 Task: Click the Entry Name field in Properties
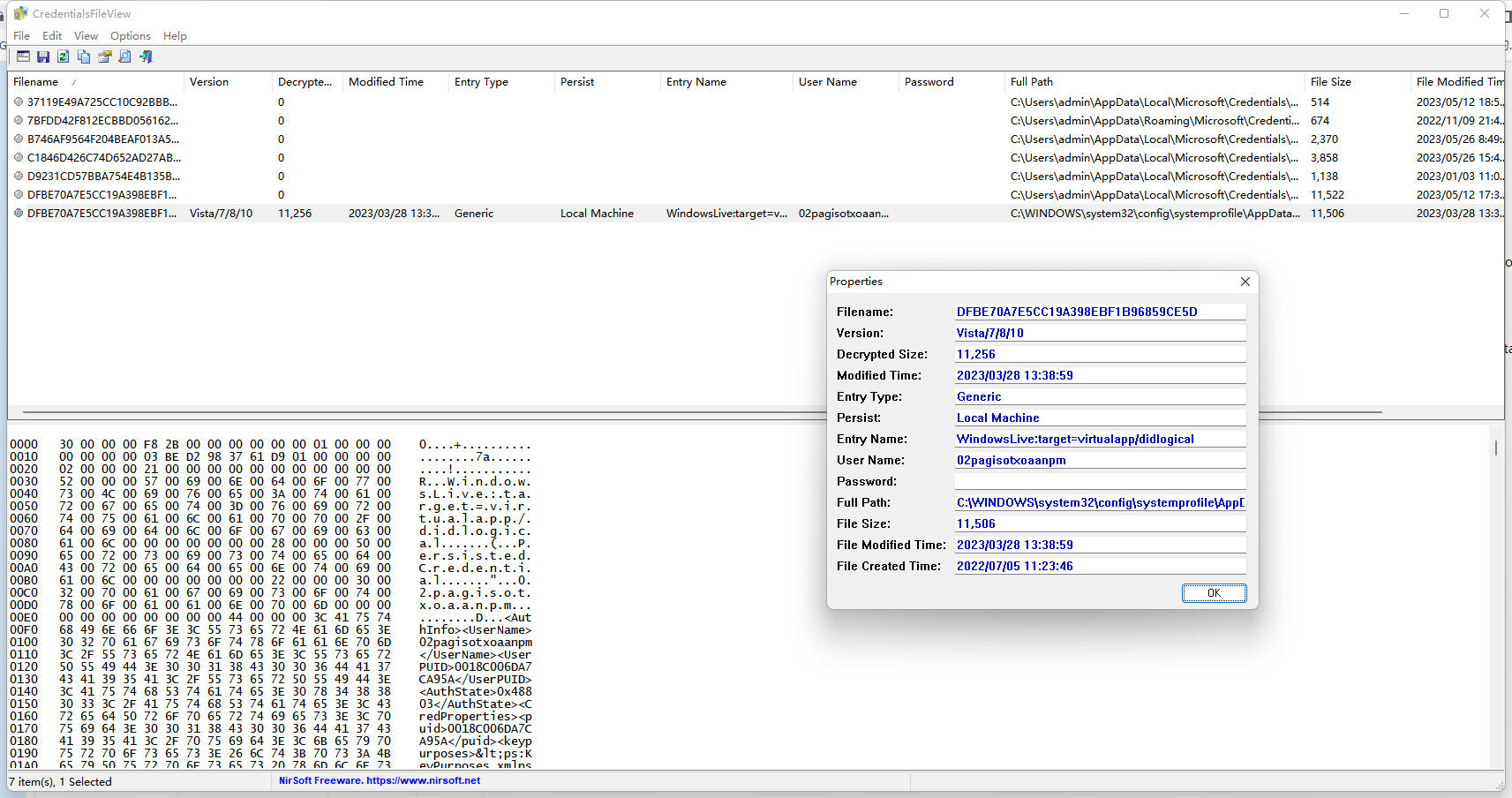[1099, 440]
